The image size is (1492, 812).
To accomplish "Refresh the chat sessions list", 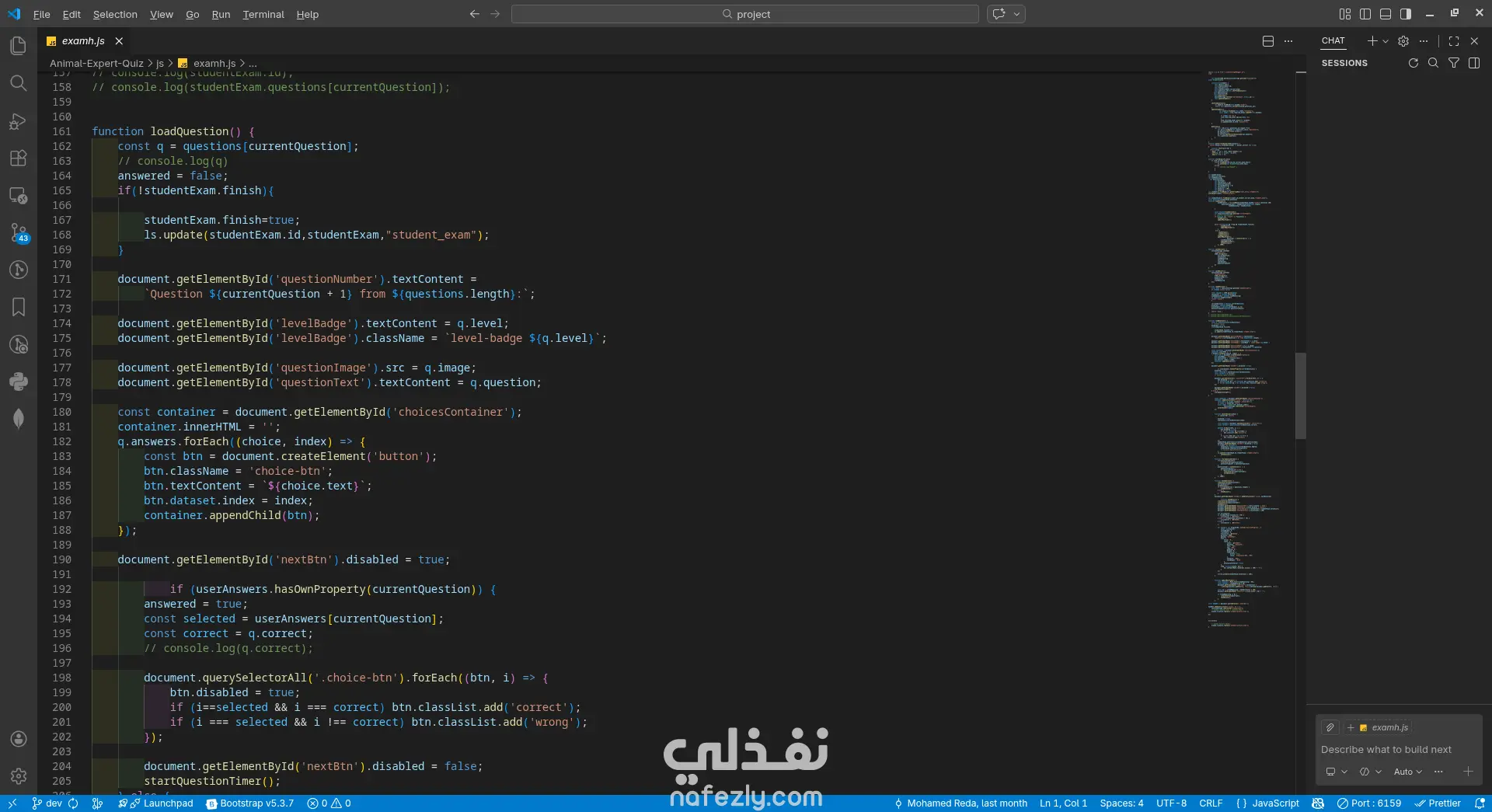I will click(x=1414, y=63).
